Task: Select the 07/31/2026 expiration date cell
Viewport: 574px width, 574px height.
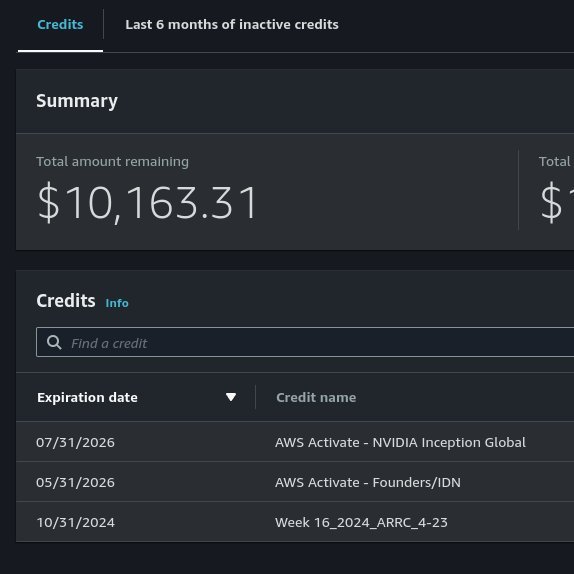Action: (75, 442)
